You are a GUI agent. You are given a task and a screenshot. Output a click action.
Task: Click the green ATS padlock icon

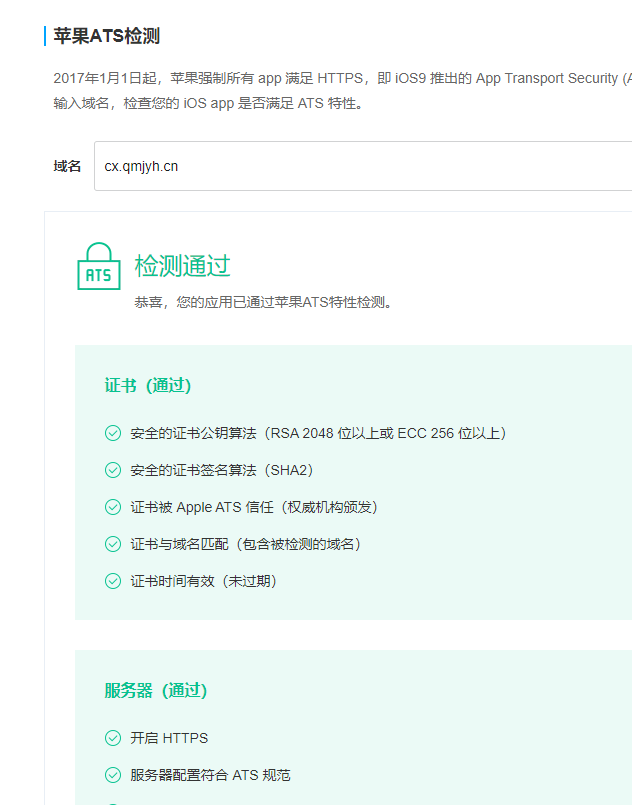(x=99, y=266)
